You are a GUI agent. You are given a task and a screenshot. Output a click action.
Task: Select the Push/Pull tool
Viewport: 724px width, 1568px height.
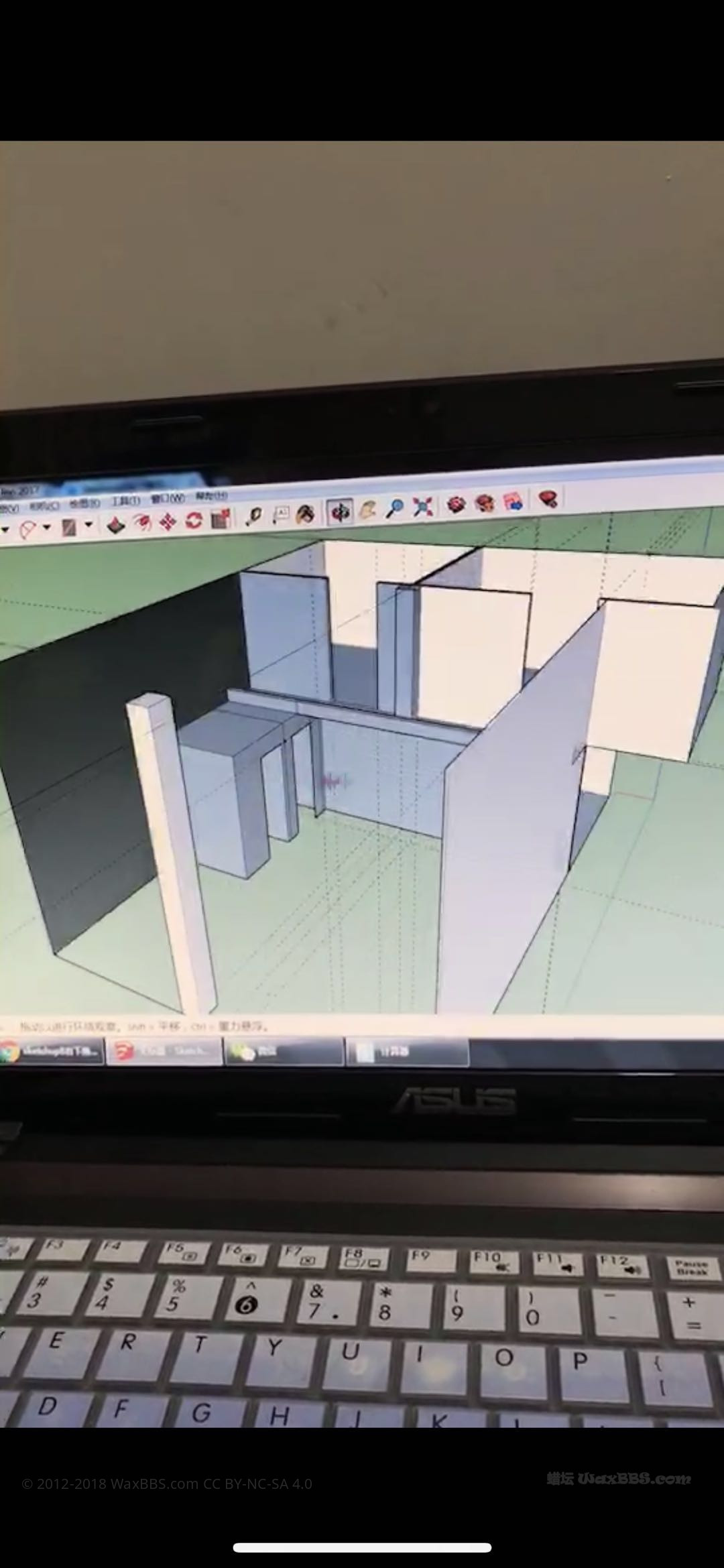tap(116, 525)
